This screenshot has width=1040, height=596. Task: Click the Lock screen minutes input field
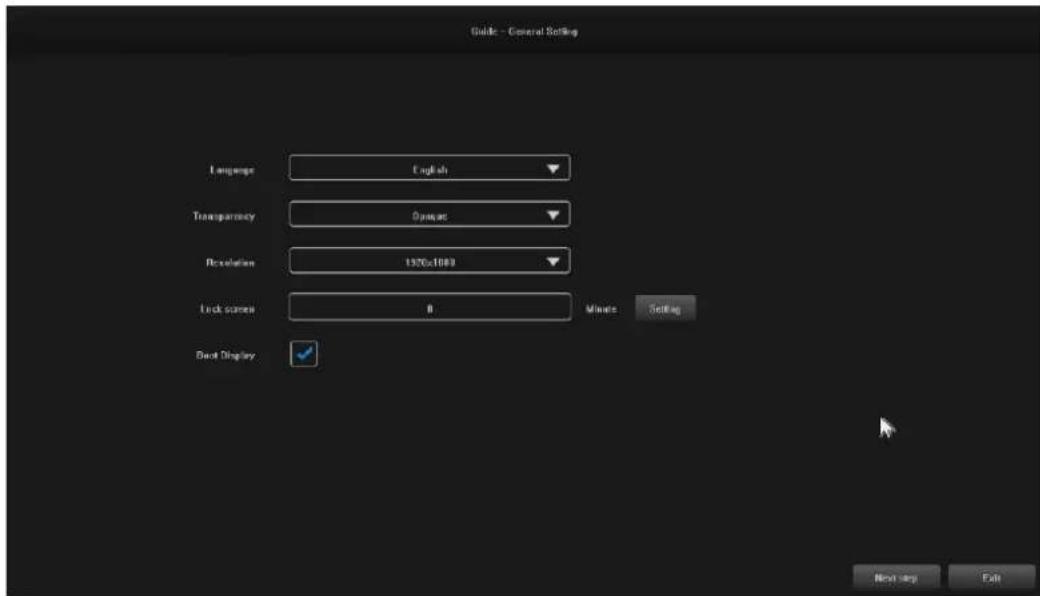tap(429, 308)
